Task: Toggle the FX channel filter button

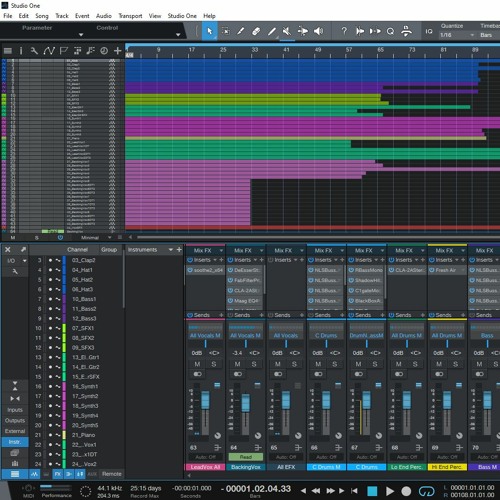Action: tap(58, 474)
